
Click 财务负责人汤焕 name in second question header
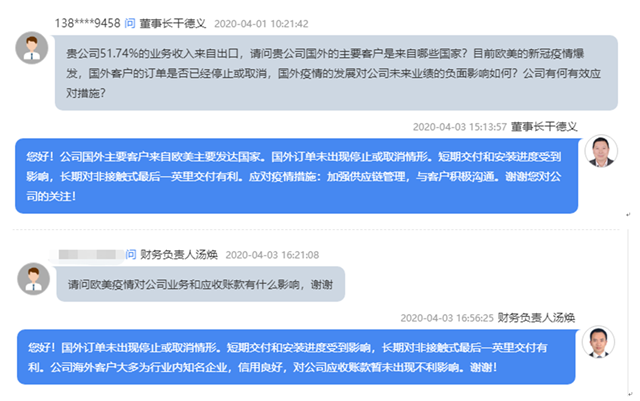point(179,254)
